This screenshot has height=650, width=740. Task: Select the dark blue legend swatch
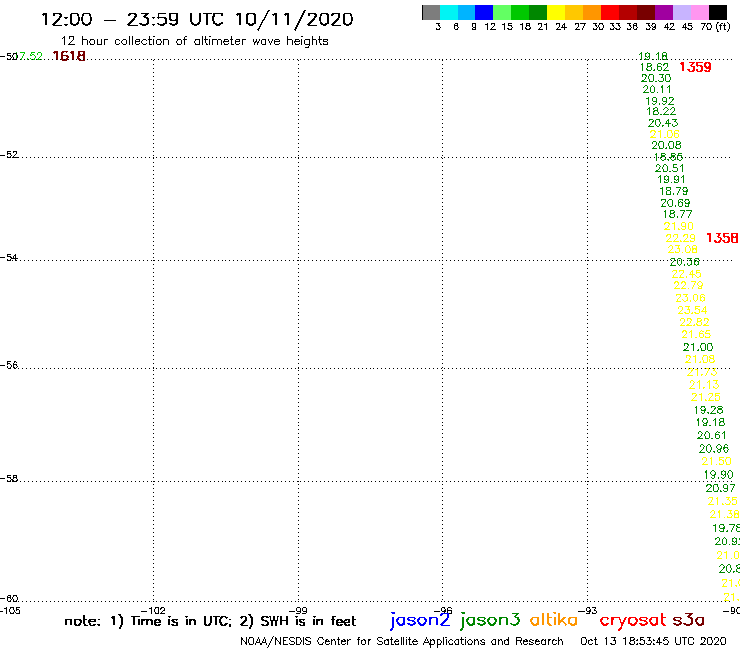tap(484, 12)
